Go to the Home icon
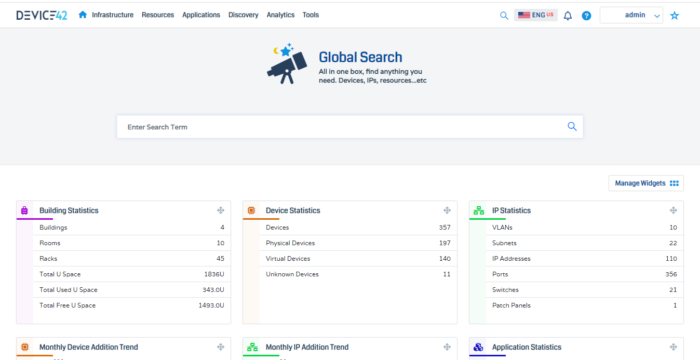 [x=83, y=15]
